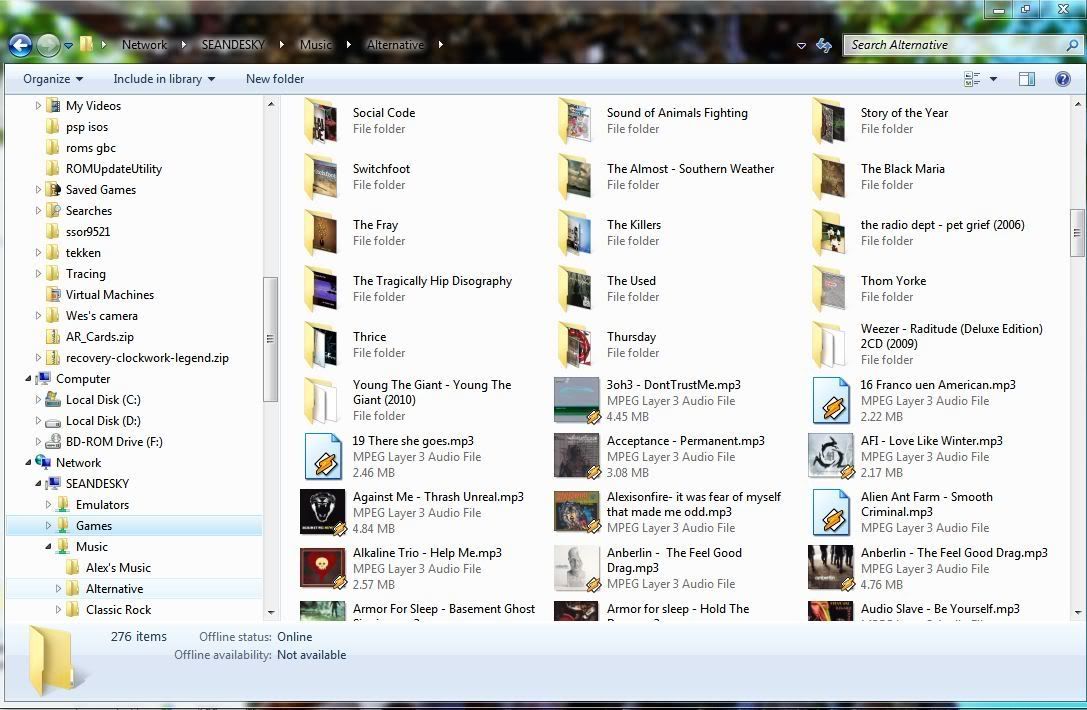Select the Thom Yorke folder icon

829,289
